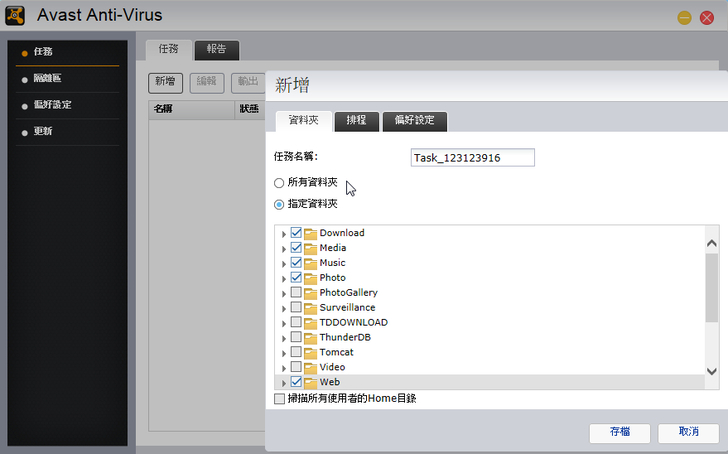Select the Tomcat folder row text

tap(336, 352)
